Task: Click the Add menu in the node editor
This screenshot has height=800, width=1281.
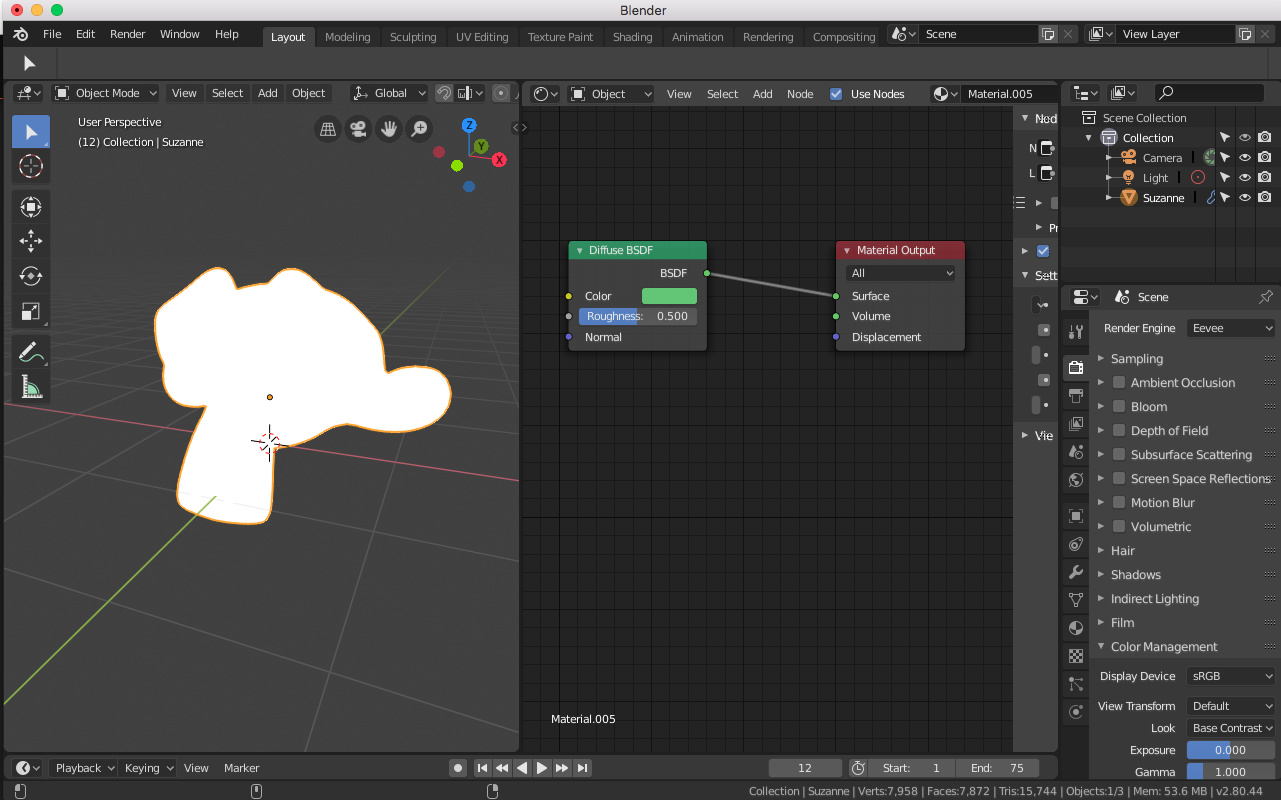Action: (x=762, y=93)
